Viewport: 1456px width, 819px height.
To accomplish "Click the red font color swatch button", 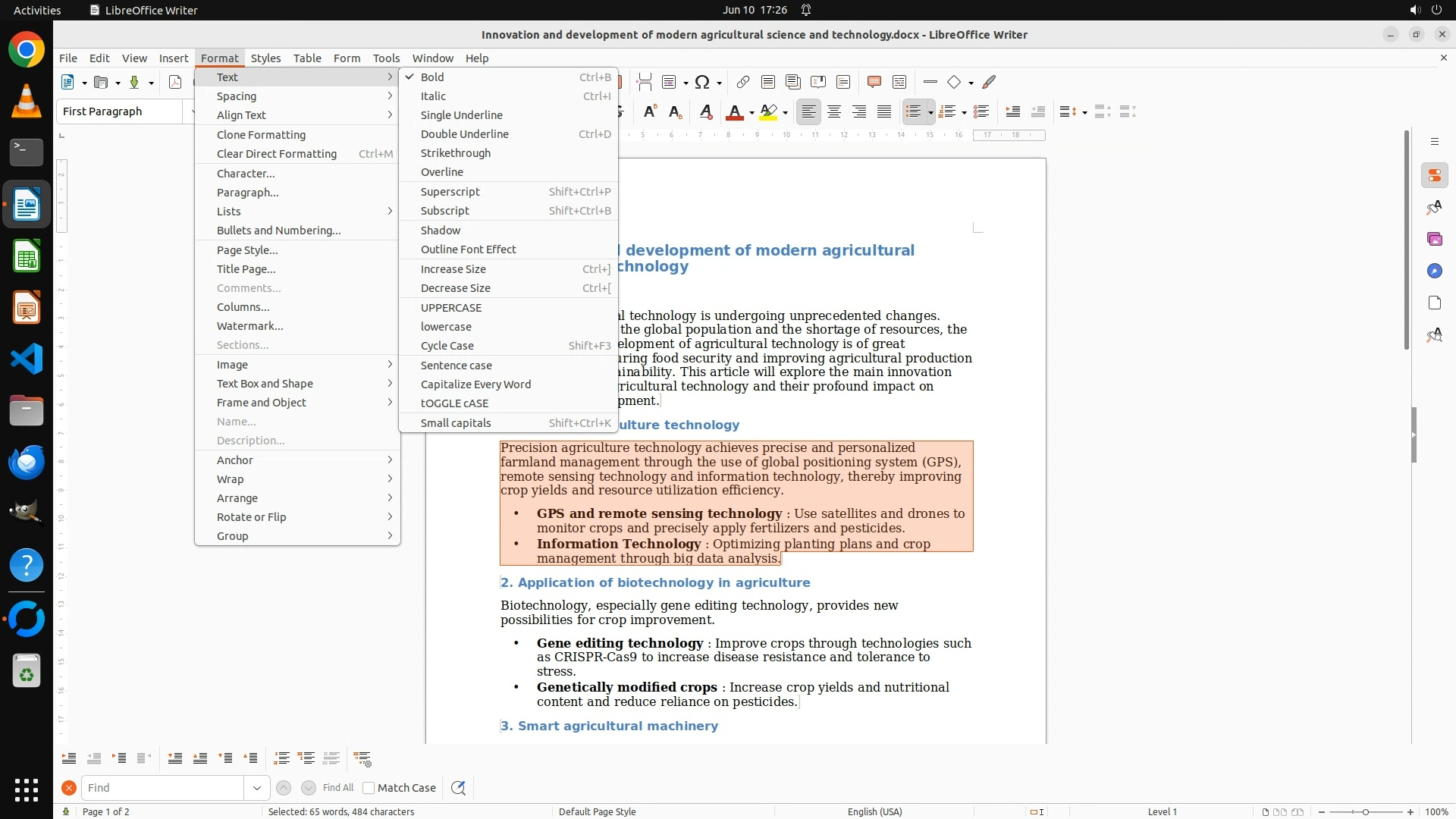I will click(734, 112).
